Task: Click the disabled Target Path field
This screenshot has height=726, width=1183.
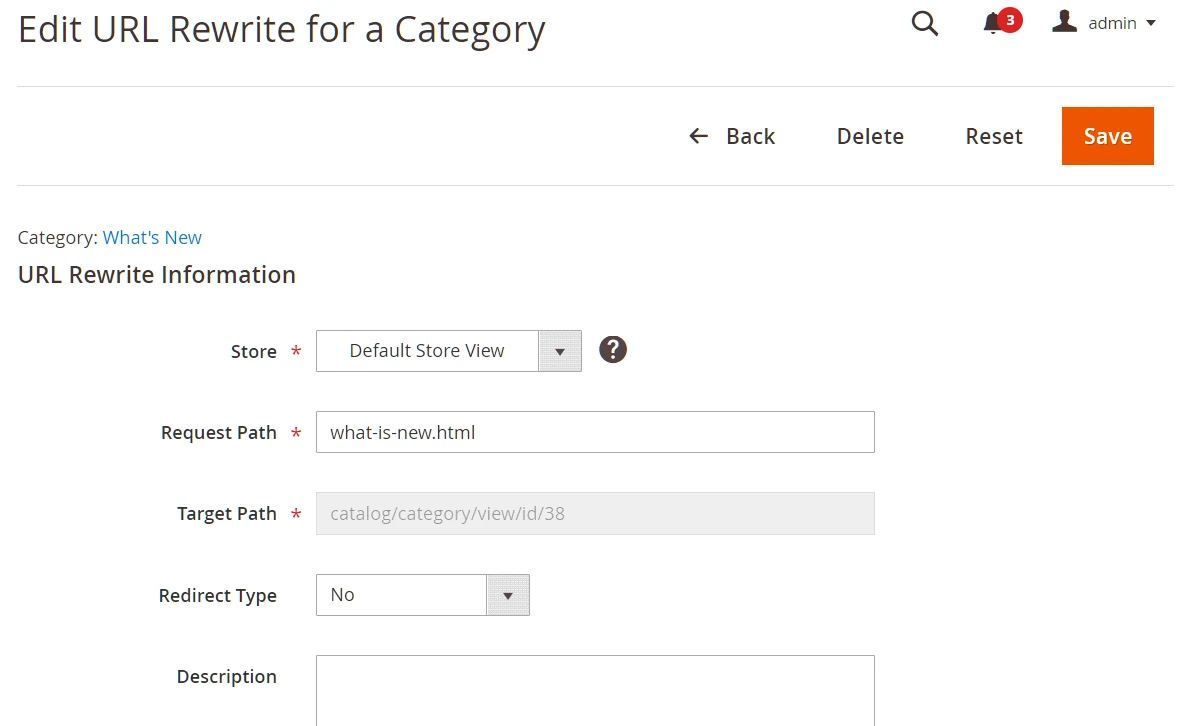Action: [x=595, y=513]
